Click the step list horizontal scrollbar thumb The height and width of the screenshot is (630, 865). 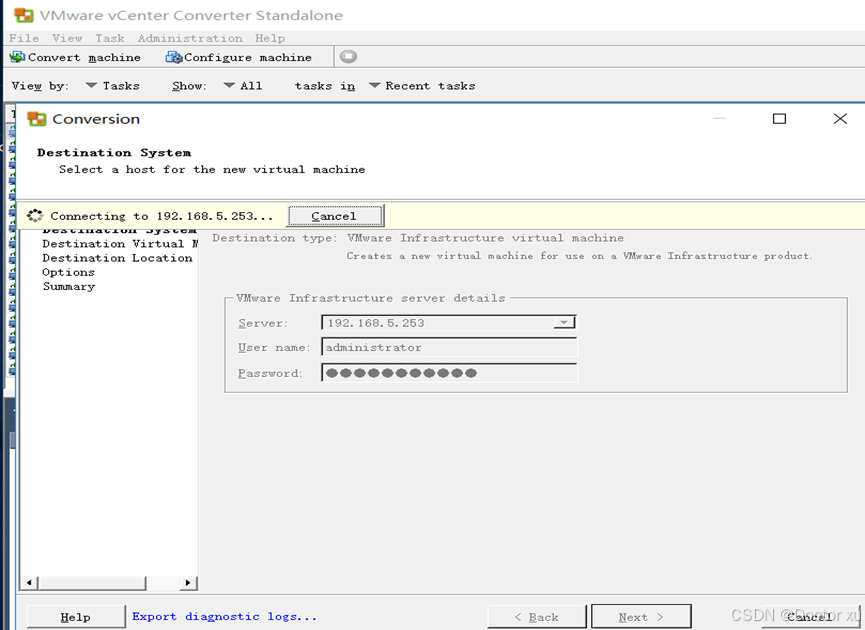[x=92, y=583]
